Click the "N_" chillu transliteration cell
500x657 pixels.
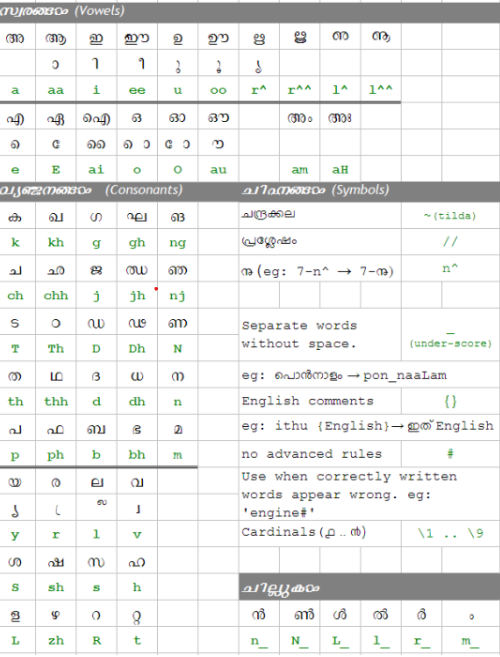[x=299, y=641]
